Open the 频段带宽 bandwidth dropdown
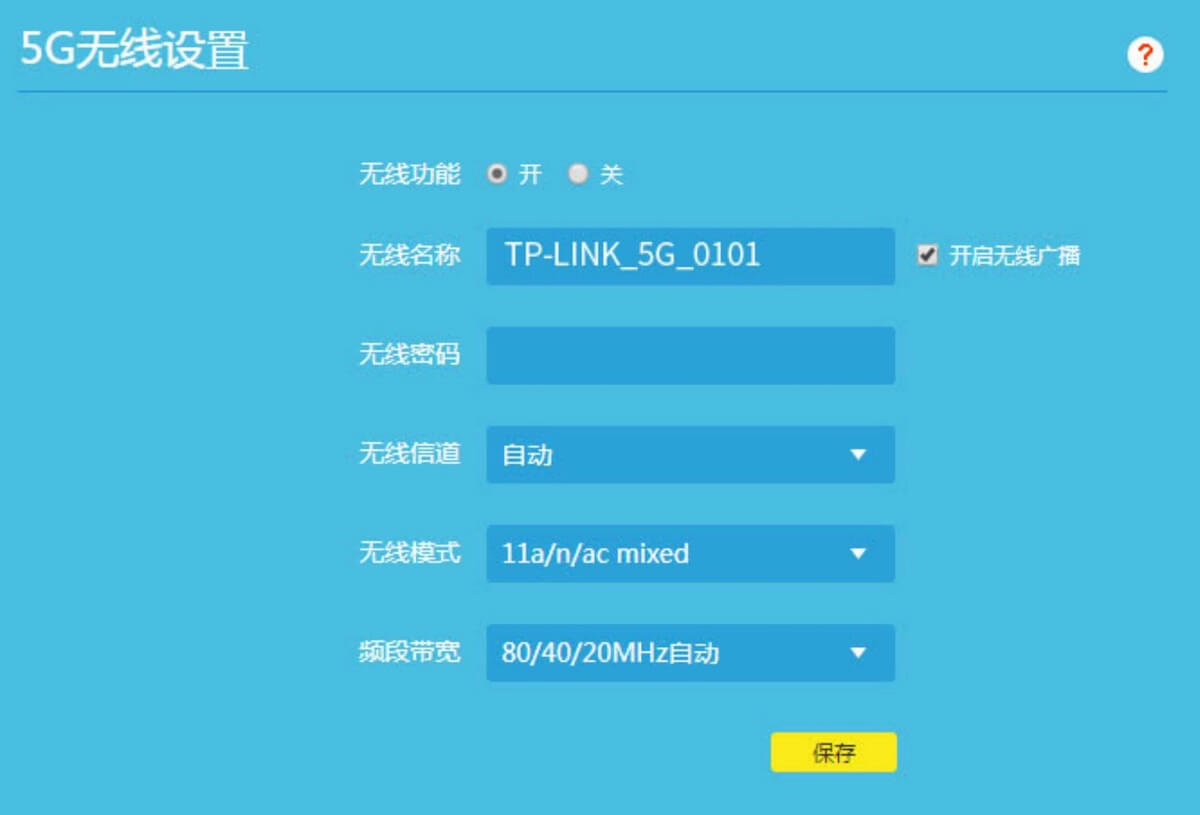The width and height of the screenshot is (1200, 815). tap(690, 653)
